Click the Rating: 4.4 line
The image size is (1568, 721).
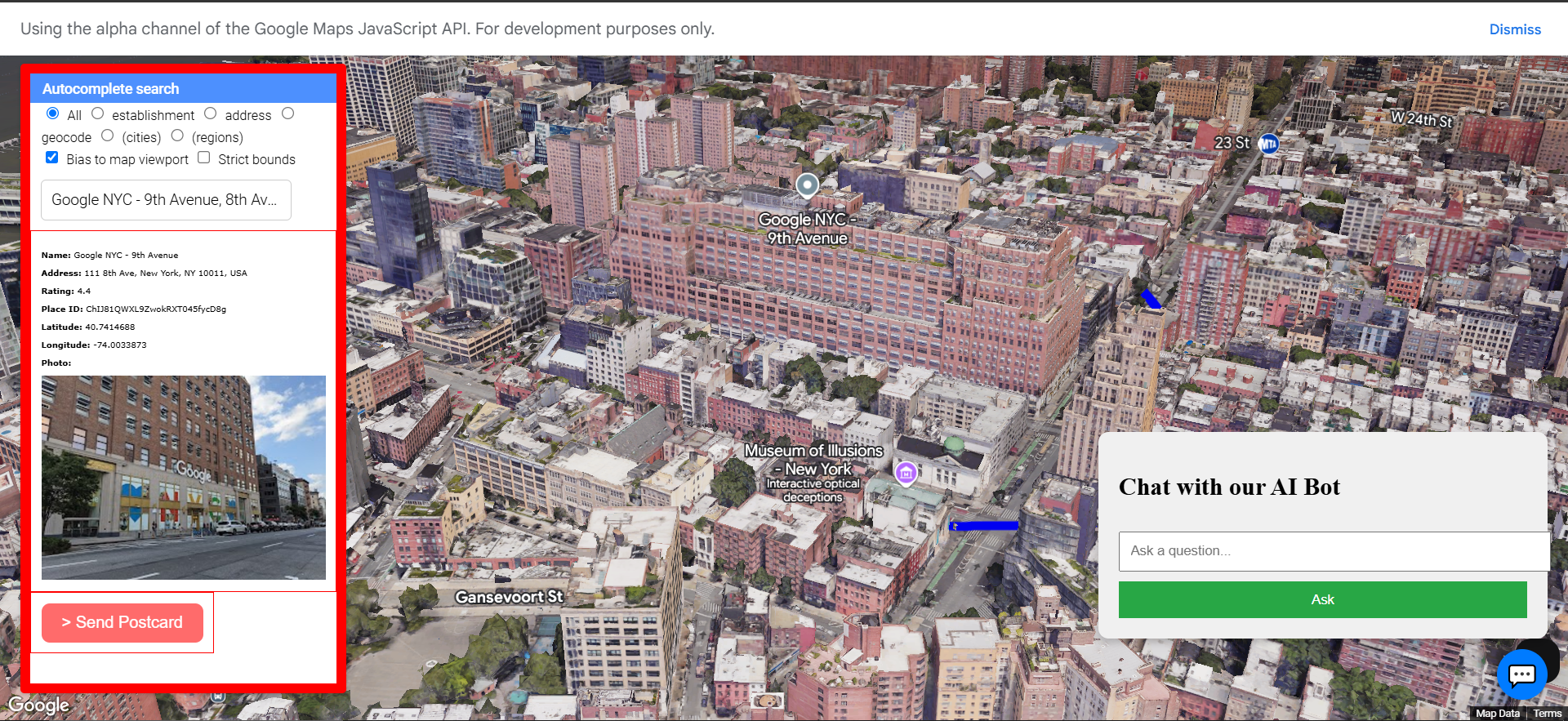coord(66,292)
